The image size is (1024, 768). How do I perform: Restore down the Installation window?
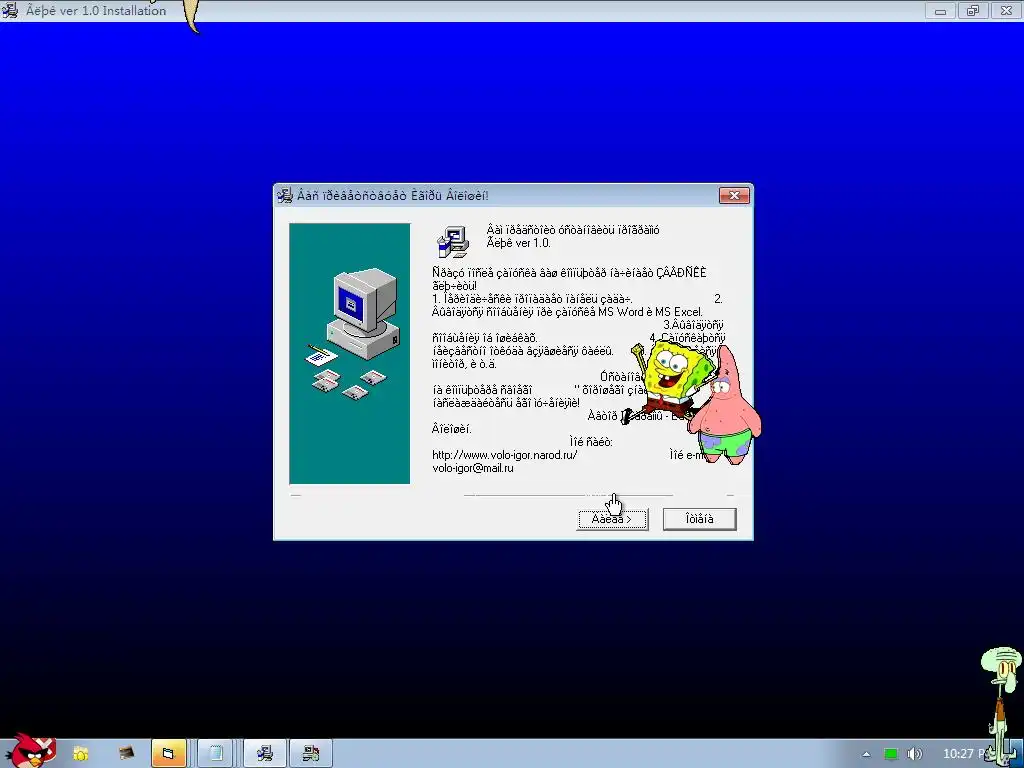click(x=973, y=10)
